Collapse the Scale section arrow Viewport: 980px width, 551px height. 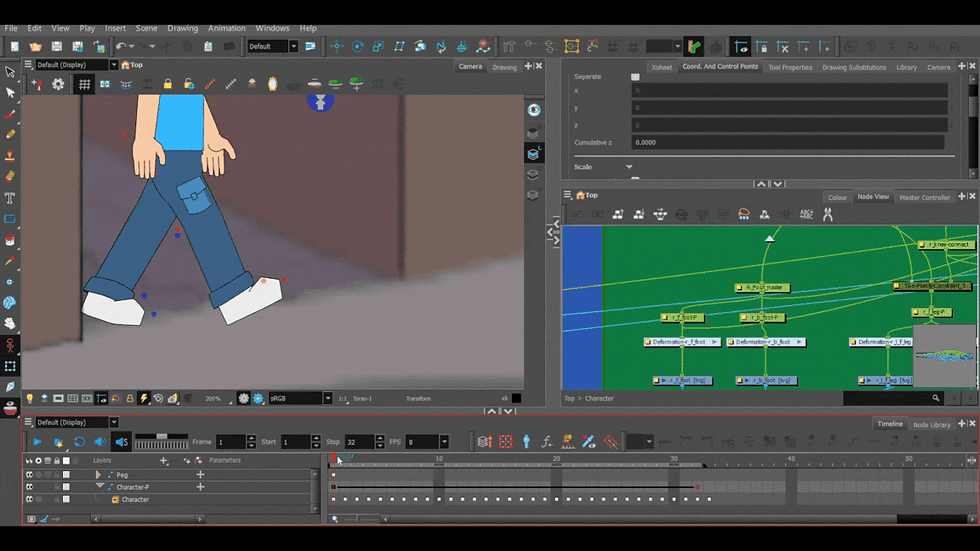point(629,167)
